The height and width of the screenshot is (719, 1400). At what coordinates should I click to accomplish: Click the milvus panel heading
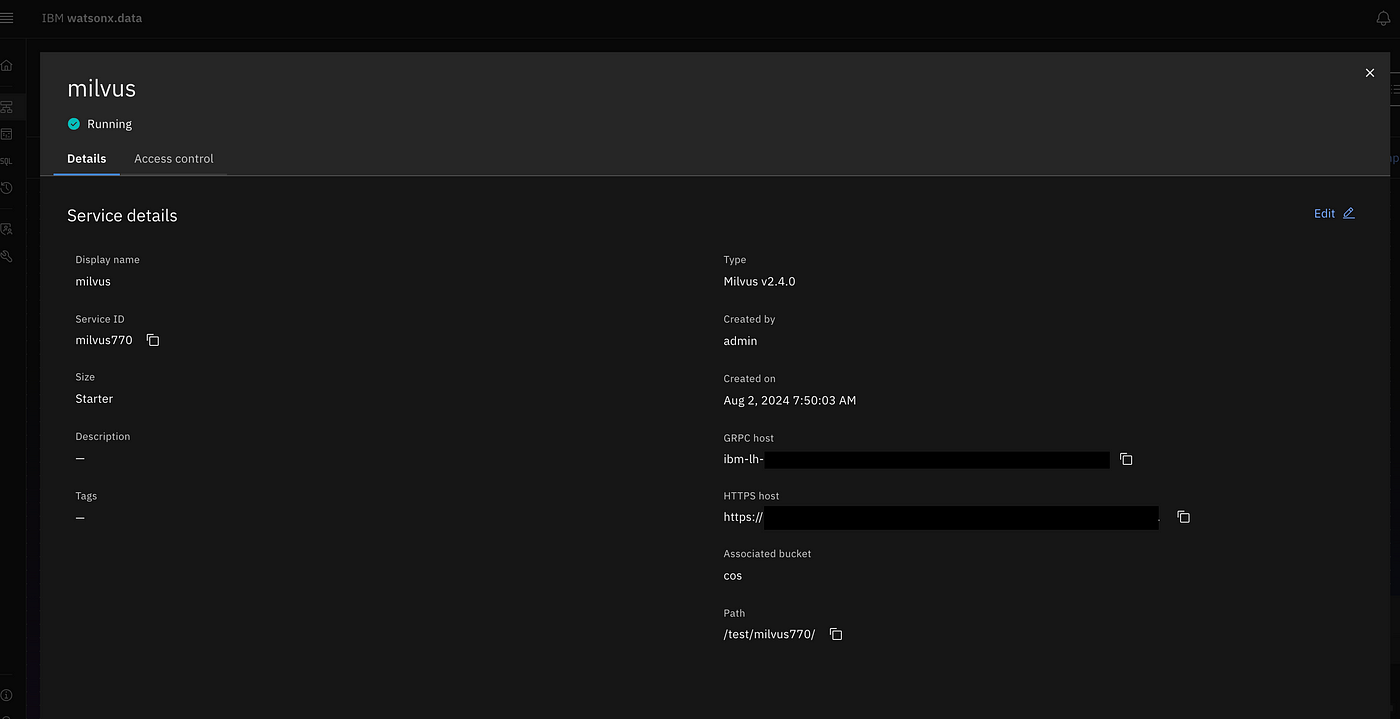click(101, 88)
